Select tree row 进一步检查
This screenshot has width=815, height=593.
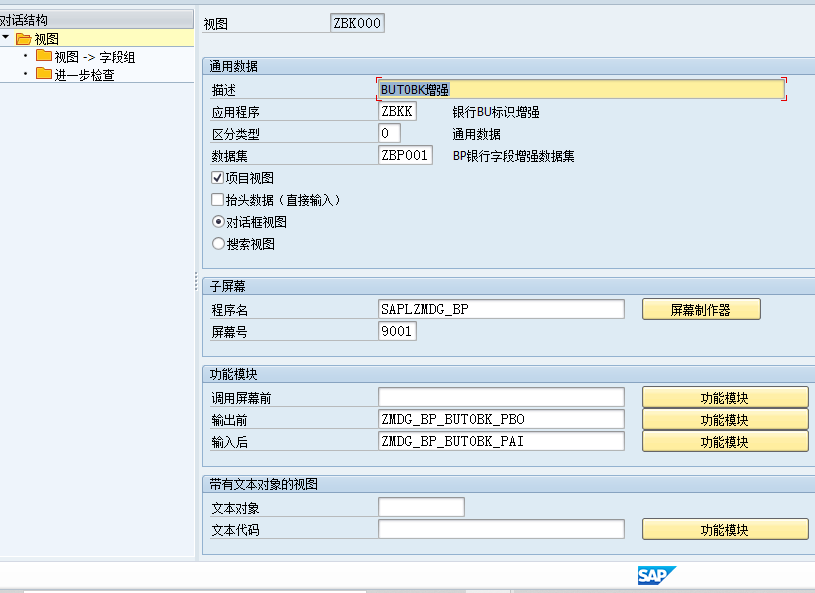(84, 75)
